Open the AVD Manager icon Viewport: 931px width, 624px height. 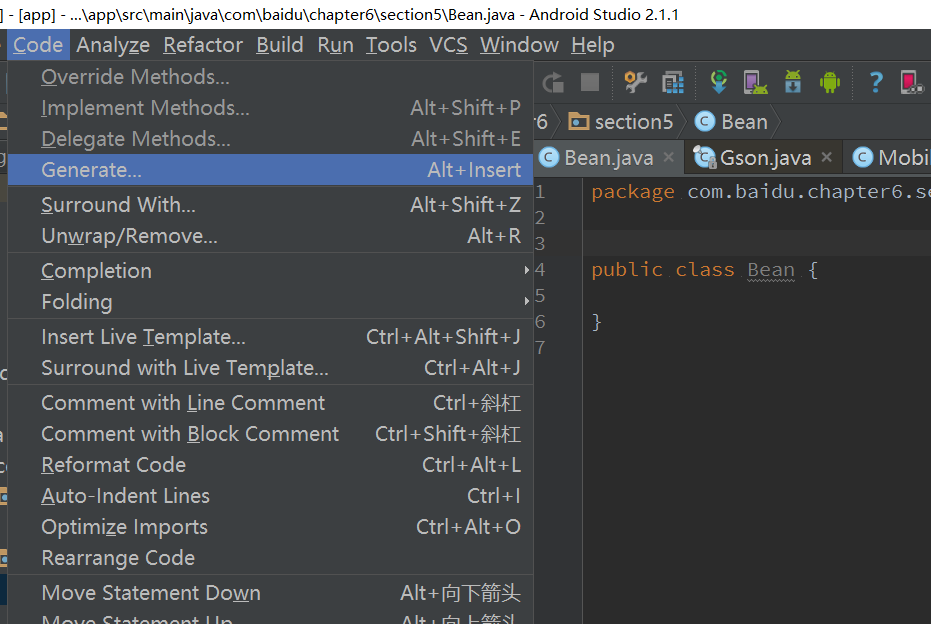coord(755,82)
